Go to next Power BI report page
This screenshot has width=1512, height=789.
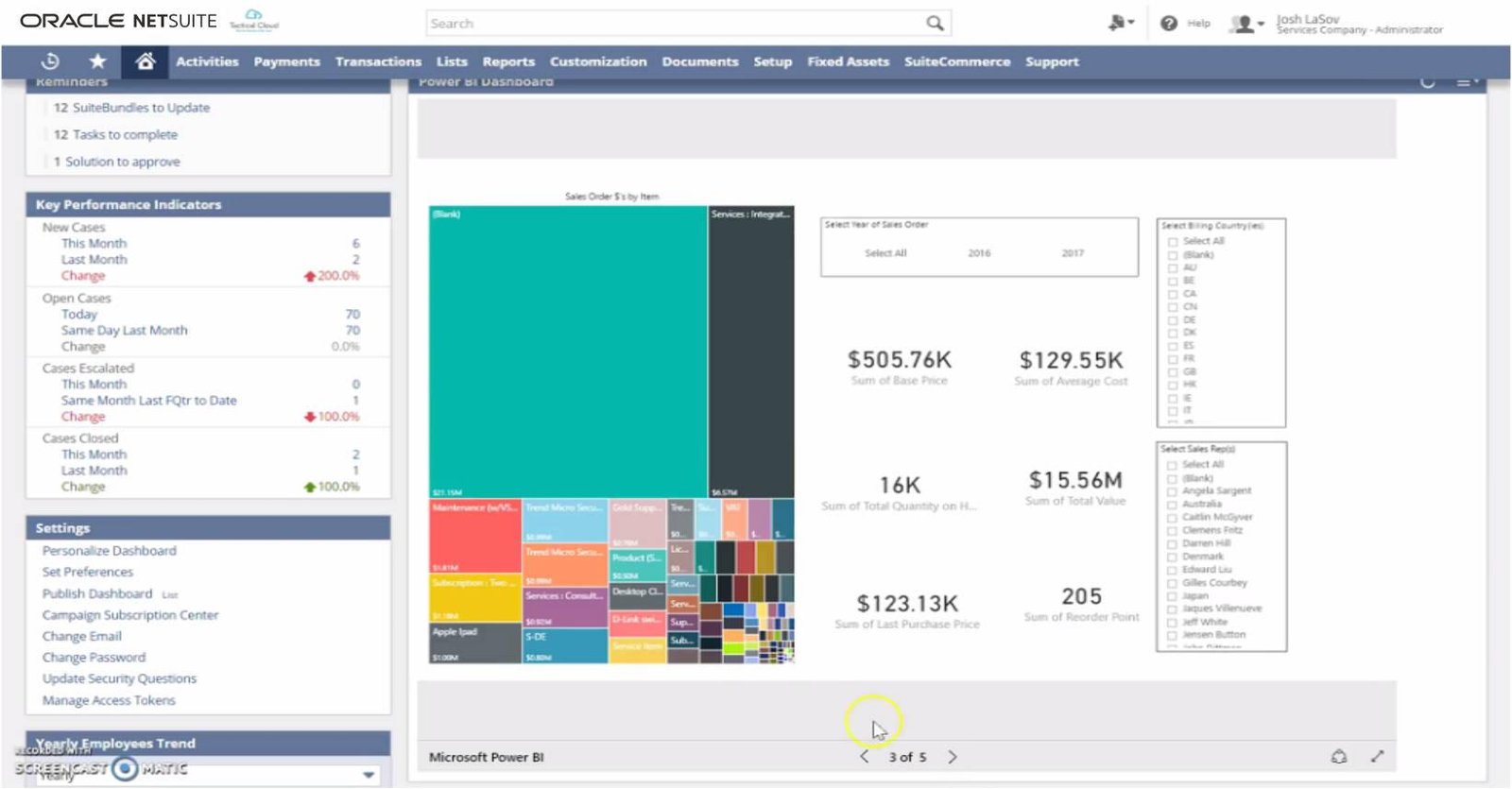tap(952, 757)
